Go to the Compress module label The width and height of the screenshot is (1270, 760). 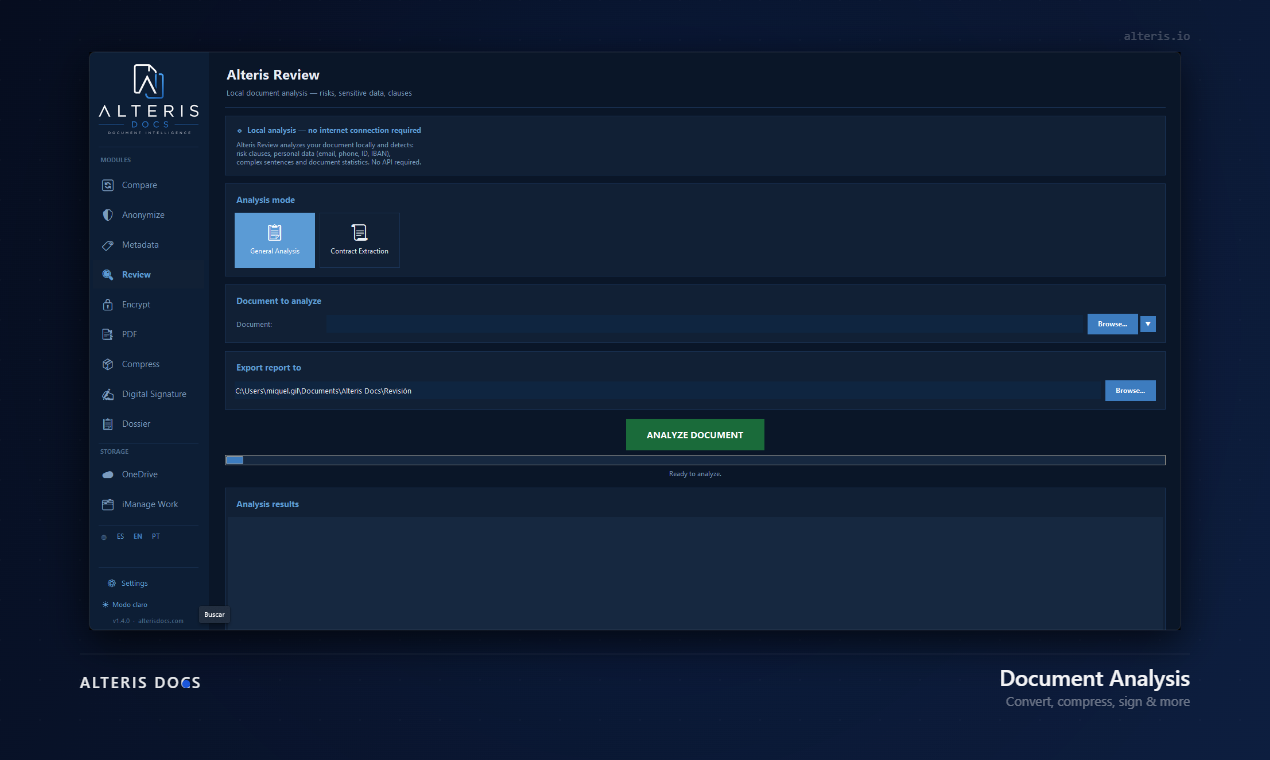coord(141,365)
